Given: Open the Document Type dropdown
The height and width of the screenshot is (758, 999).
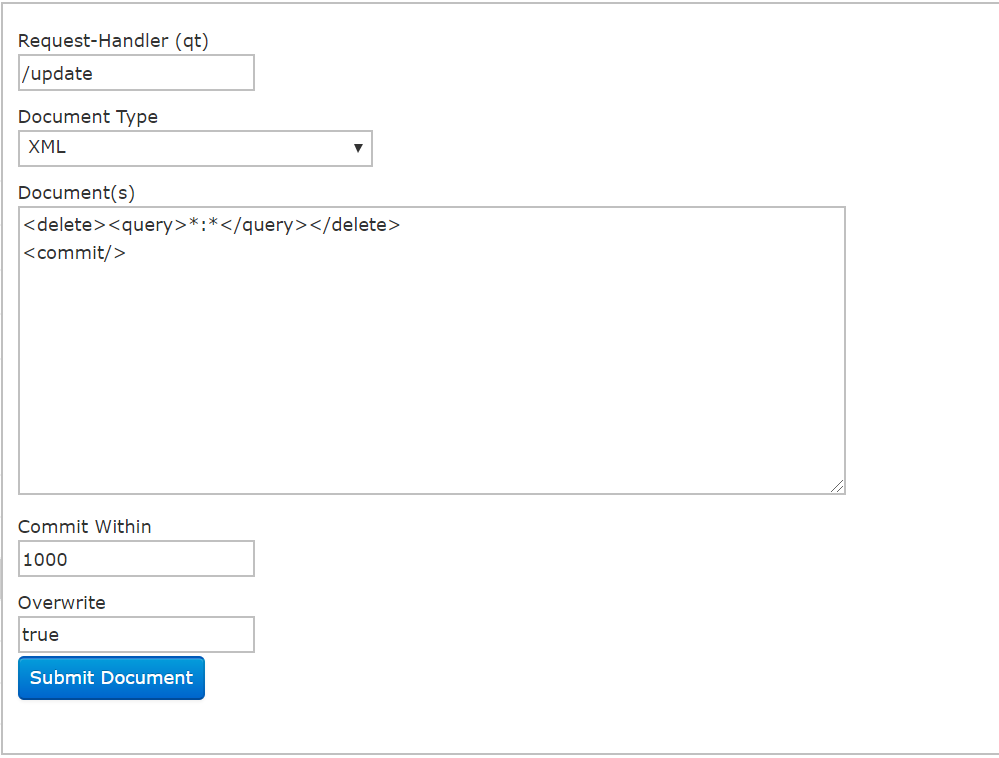Looking at the screenshot, I should [x=195, y=148].
